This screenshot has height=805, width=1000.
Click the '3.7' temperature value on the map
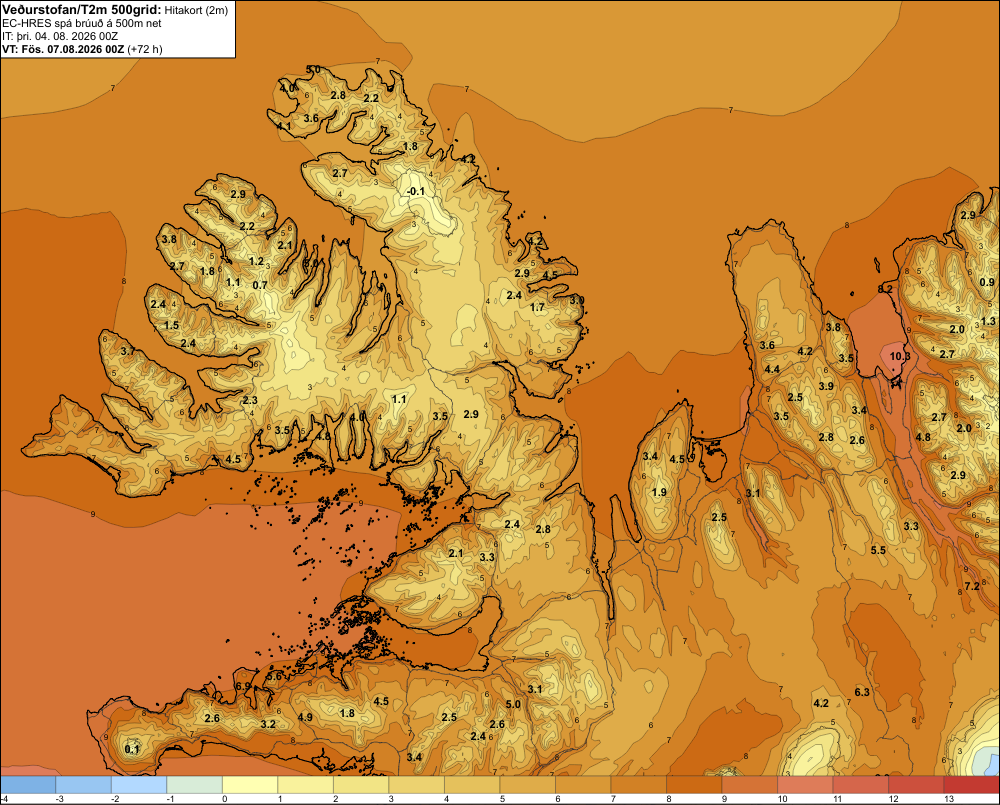coord(128,351)
